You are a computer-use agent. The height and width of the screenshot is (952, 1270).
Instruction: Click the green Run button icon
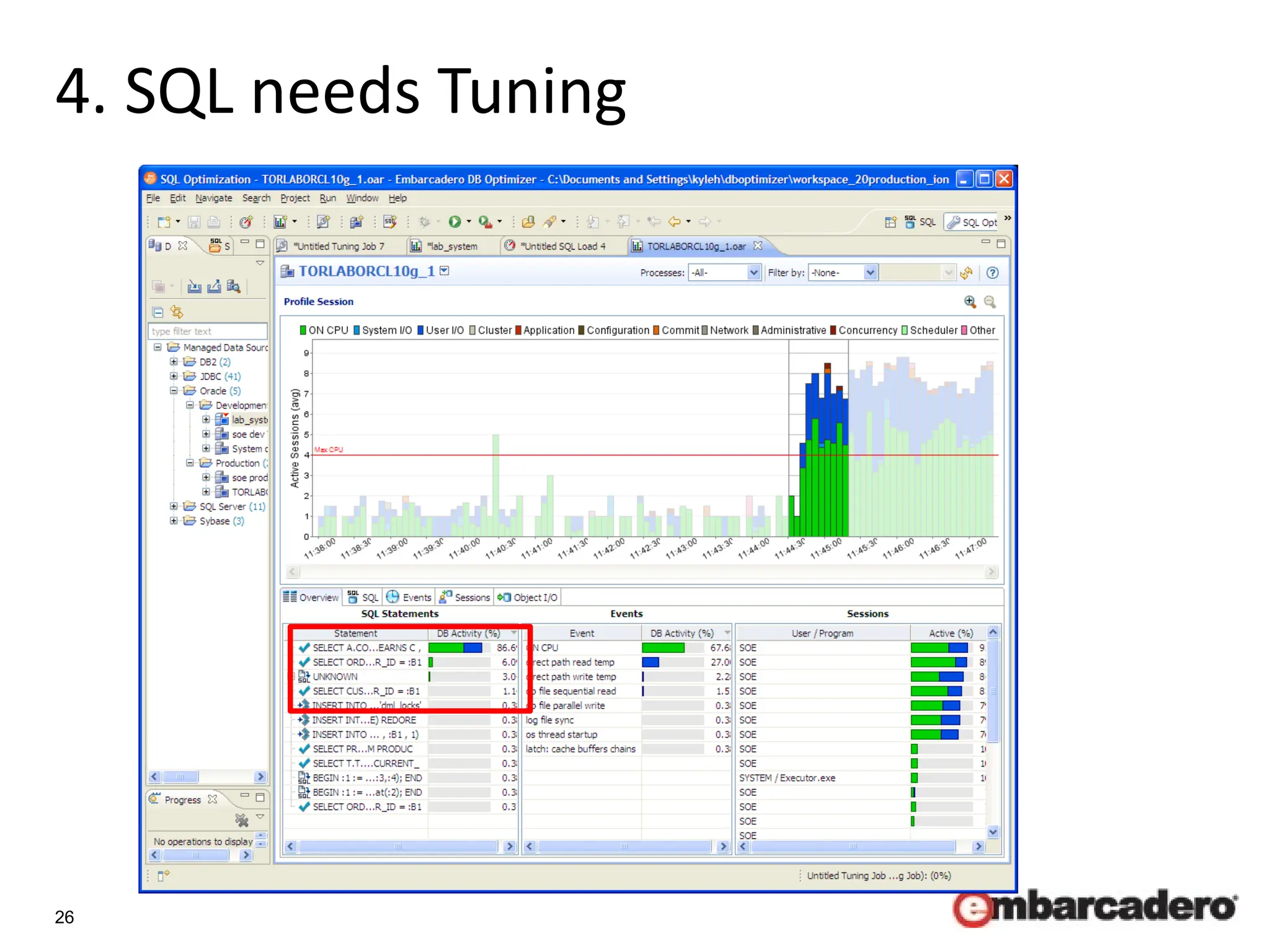click(455, 222)
